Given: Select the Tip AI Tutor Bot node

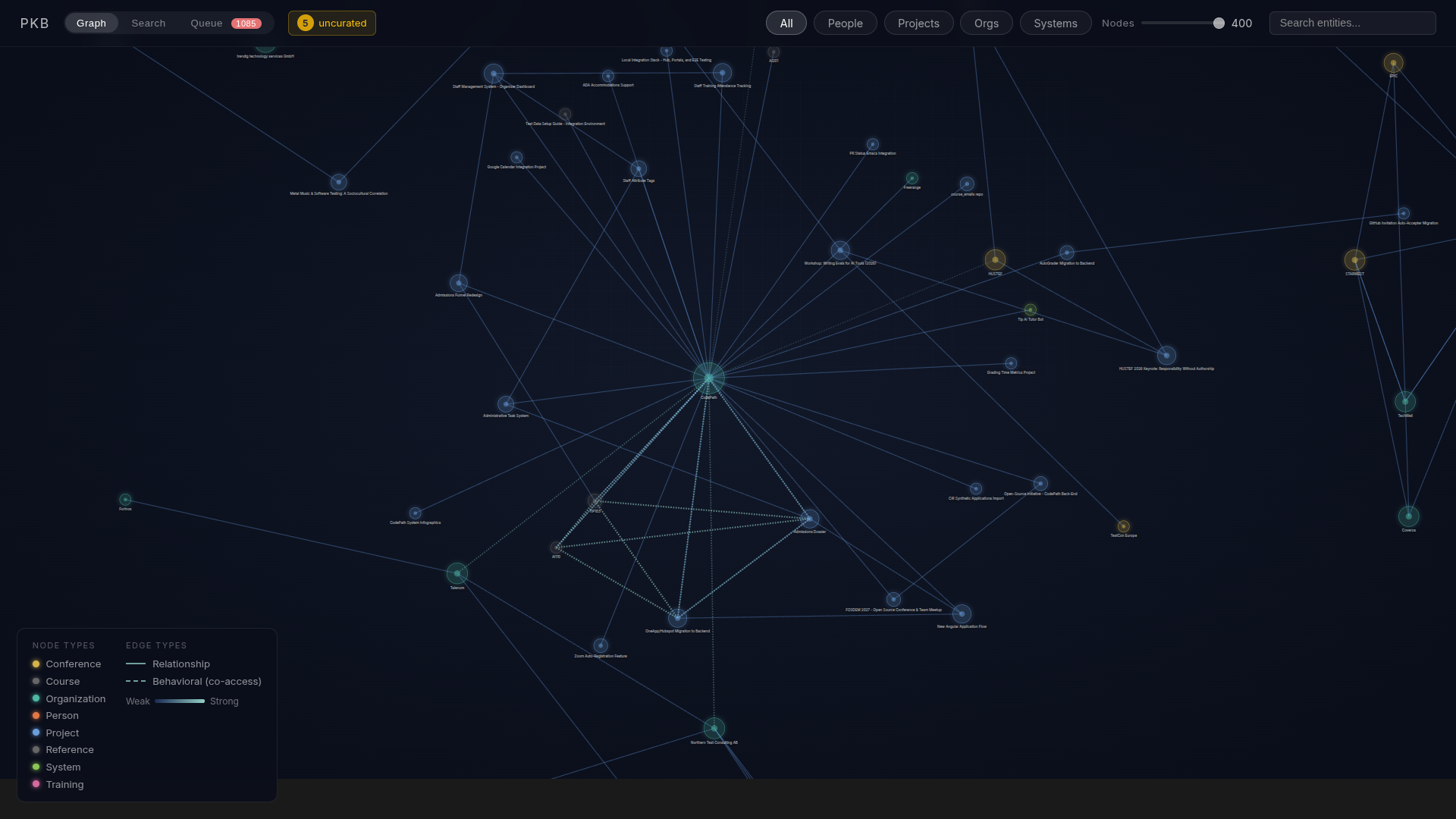Looking at the screenshot, I should 1031,309.
